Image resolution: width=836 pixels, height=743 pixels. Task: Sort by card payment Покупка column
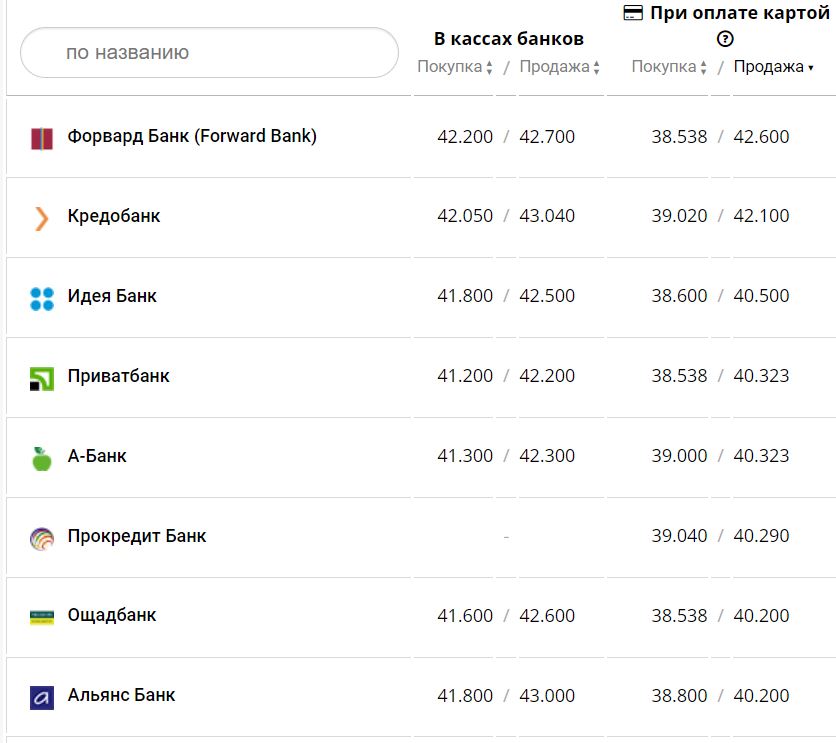coord(669,67)
